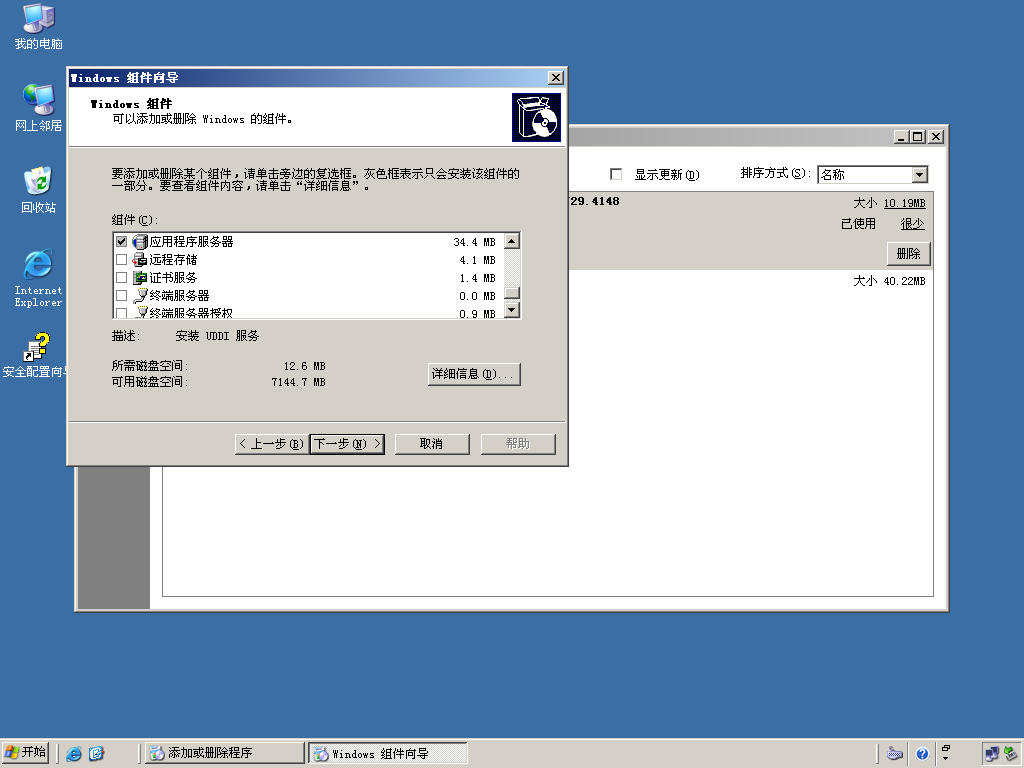Select the 应用程序服务器 list row text
Screen dimensions: 1024x768
(191, 242)
